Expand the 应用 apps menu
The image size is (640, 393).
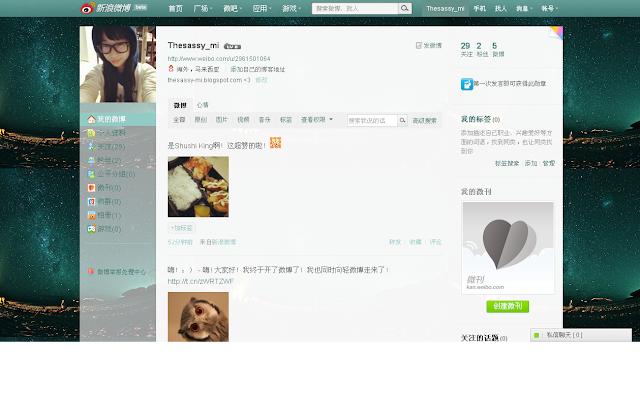click(262, 8)
